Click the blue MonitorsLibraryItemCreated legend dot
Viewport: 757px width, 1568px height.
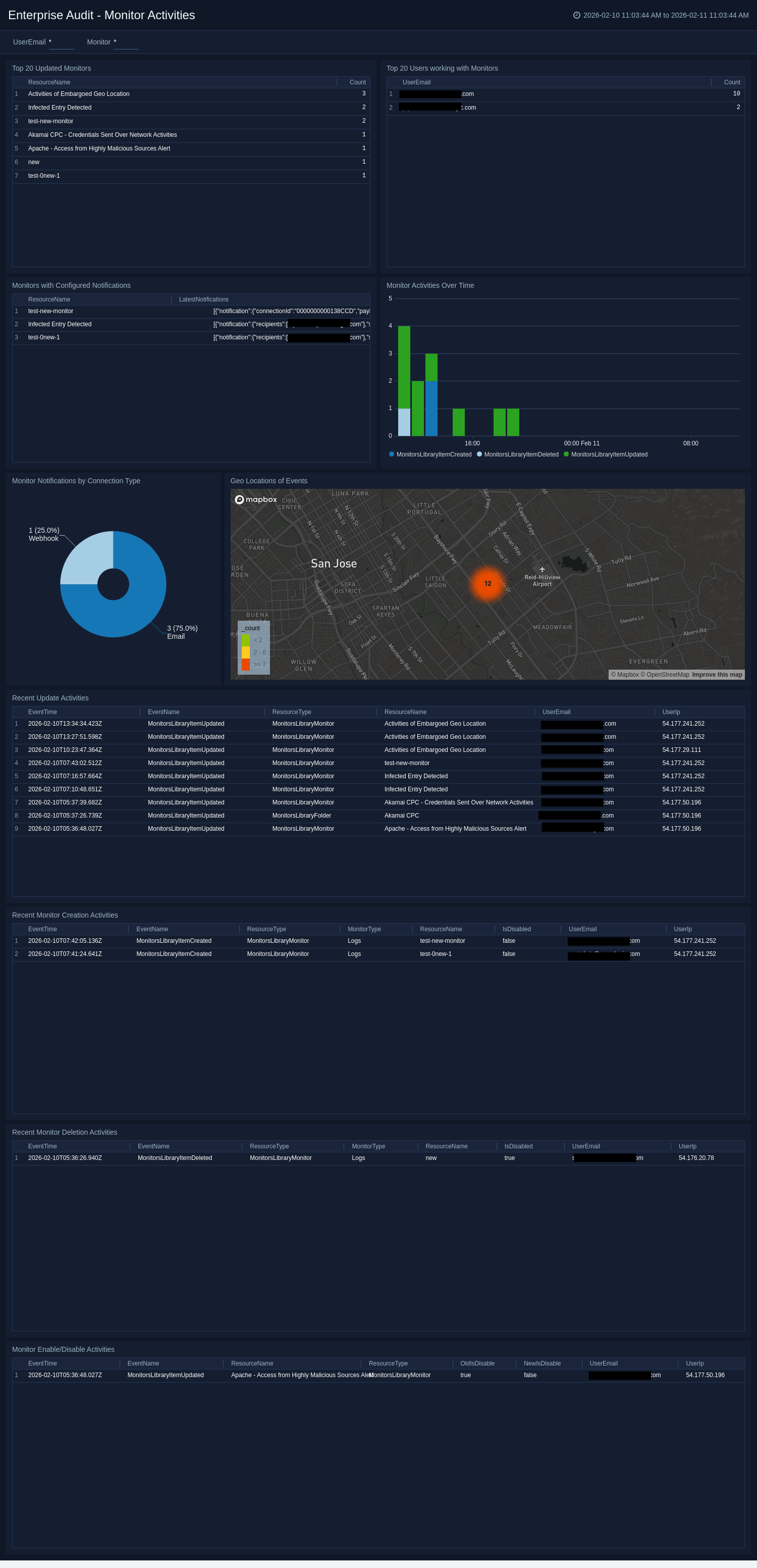[x=391, y=454]
